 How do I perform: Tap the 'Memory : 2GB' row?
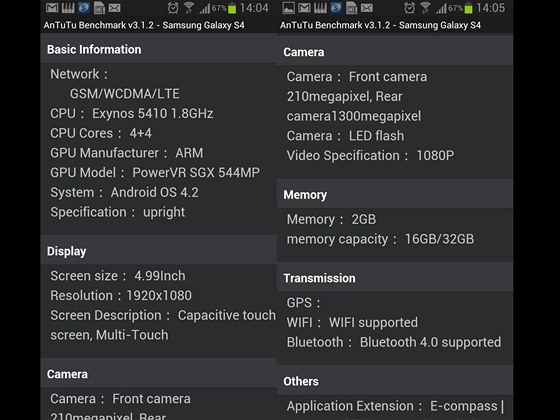tap(331, 219)
